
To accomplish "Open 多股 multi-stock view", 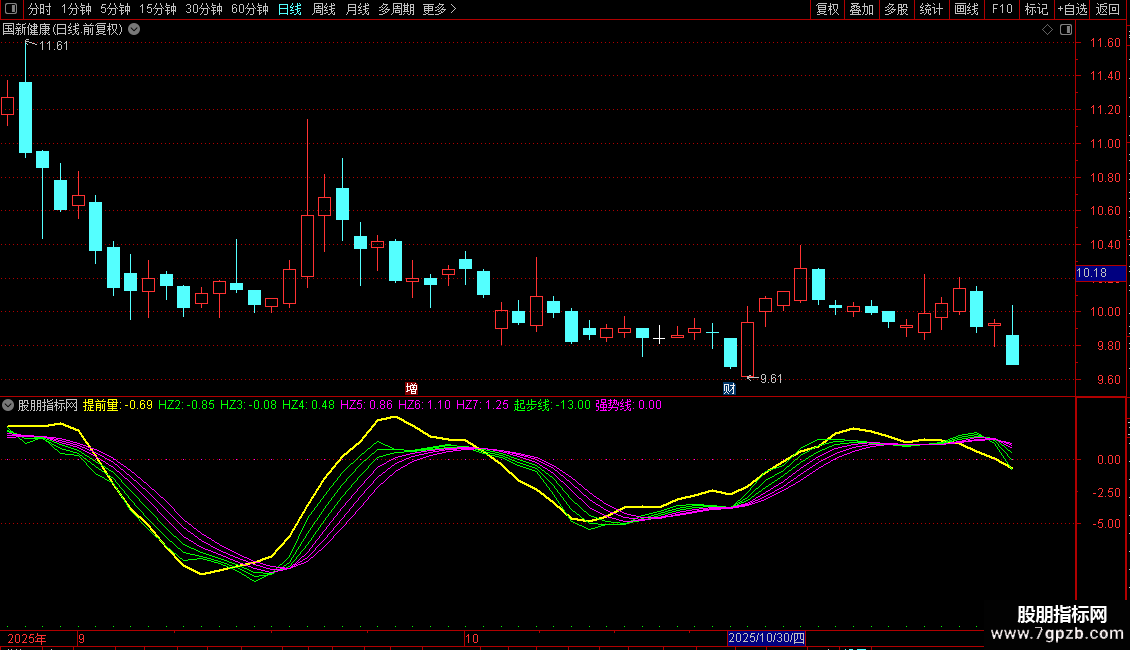I will pyautogui.click(x=896, y=9).
